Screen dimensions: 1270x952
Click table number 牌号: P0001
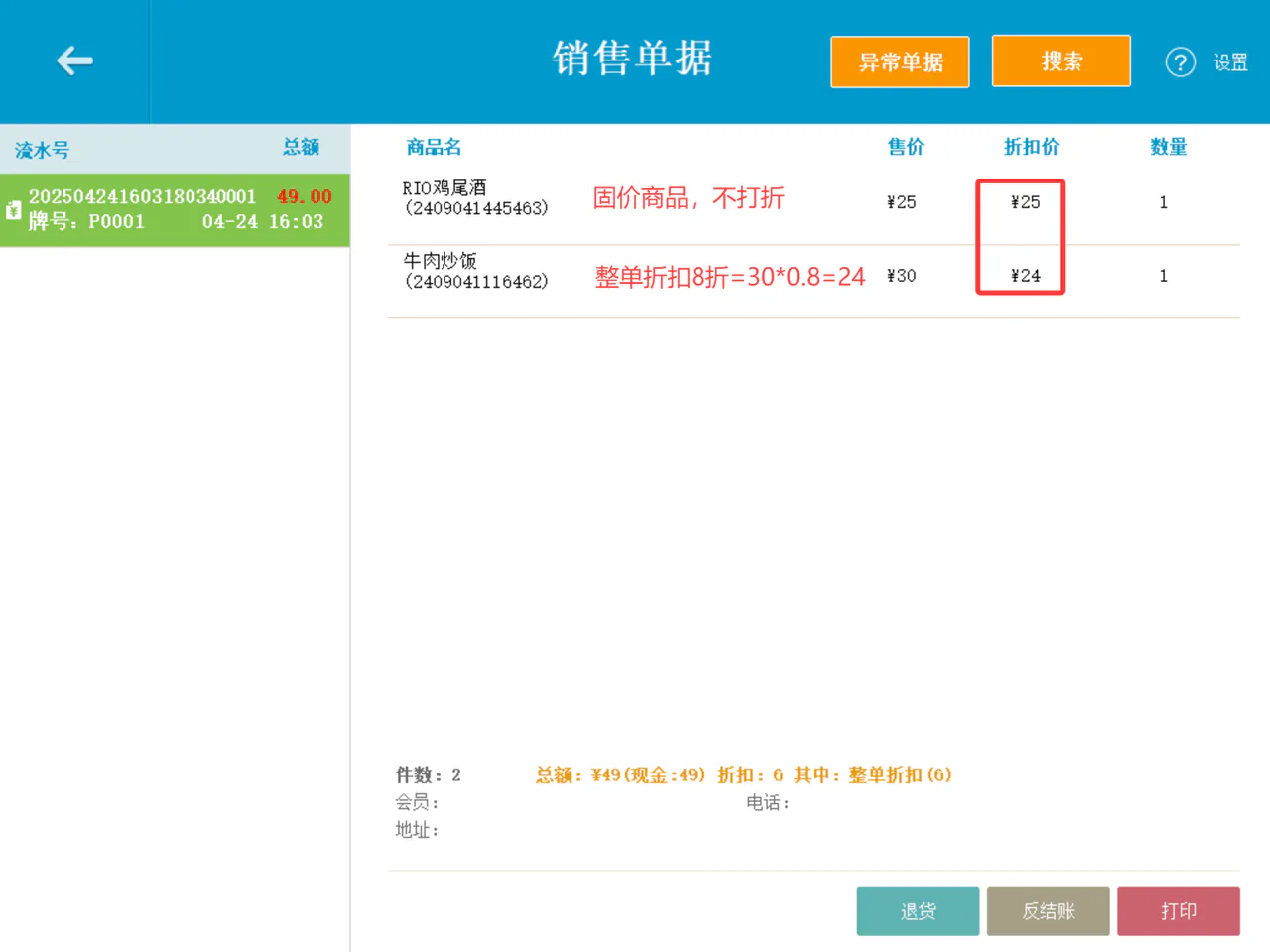86,221
